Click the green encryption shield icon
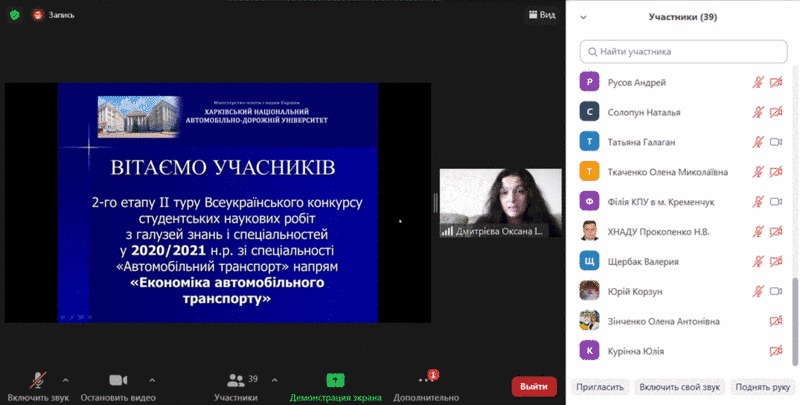 point(14,15)
